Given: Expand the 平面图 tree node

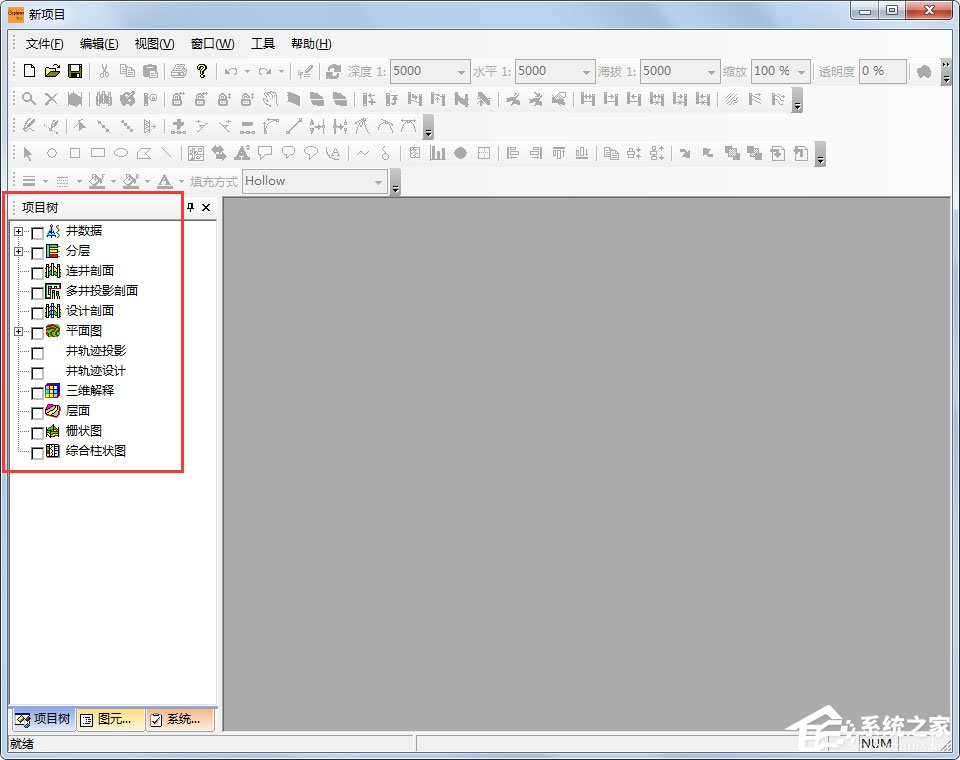Looking at the screenshot, I should tap(18, 331).
